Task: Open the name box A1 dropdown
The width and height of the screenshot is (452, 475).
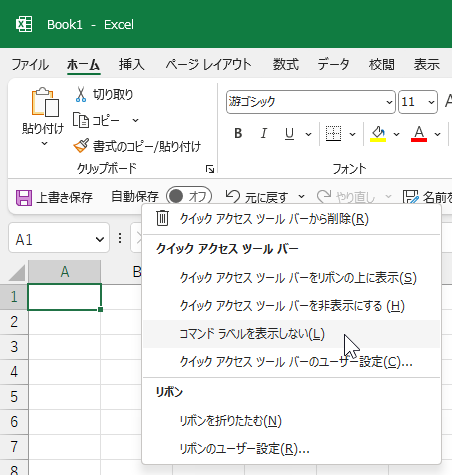Action: 100,239
